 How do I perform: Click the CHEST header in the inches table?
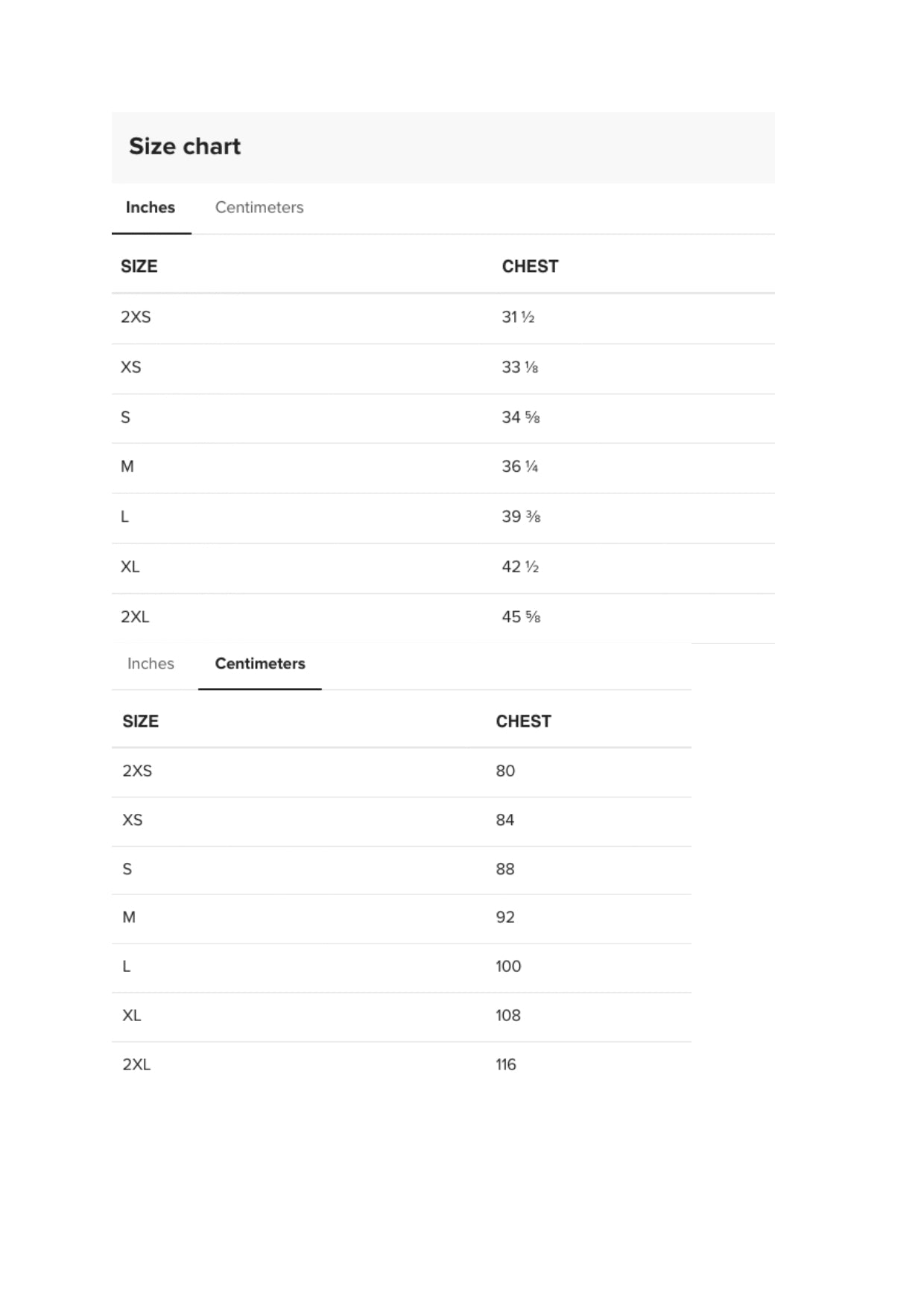(530, 267)
